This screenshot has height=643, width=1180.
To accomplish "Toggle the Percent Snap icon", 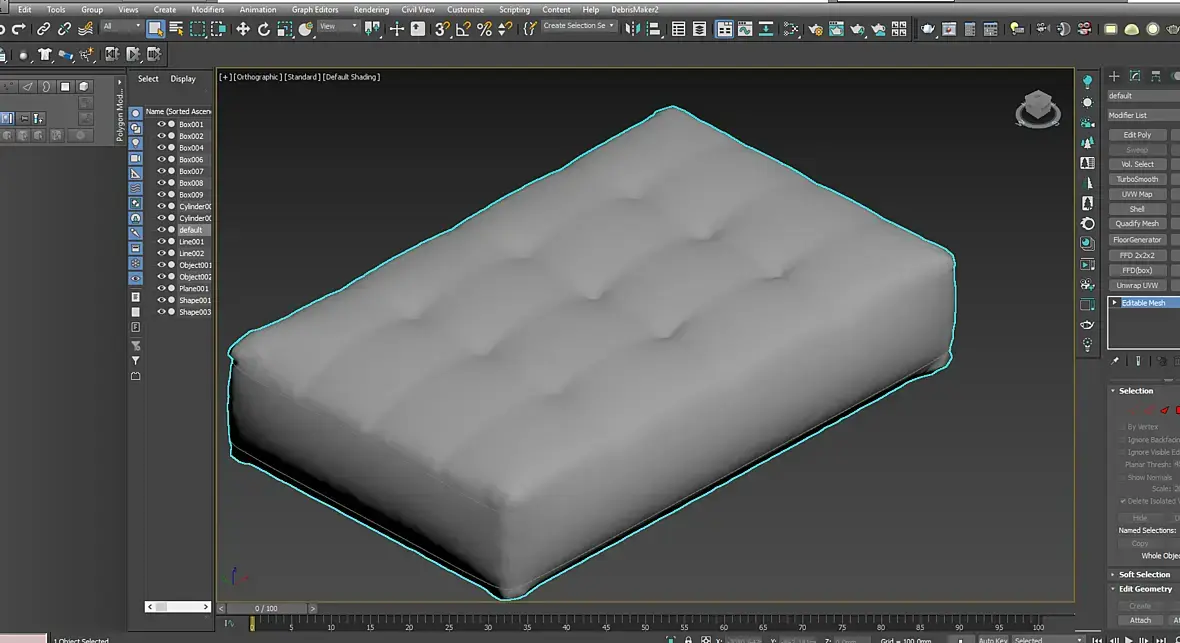I will 485,29.
